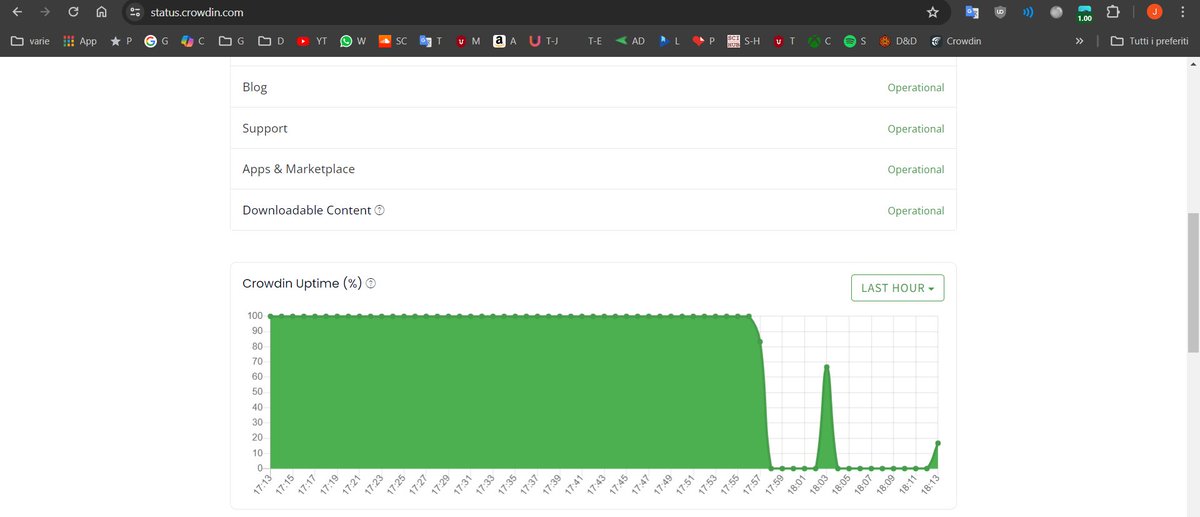This screenshot has width=1200, height=517.
Task: Open the red shield T bookmark
Action: click(x=784, y=41)
